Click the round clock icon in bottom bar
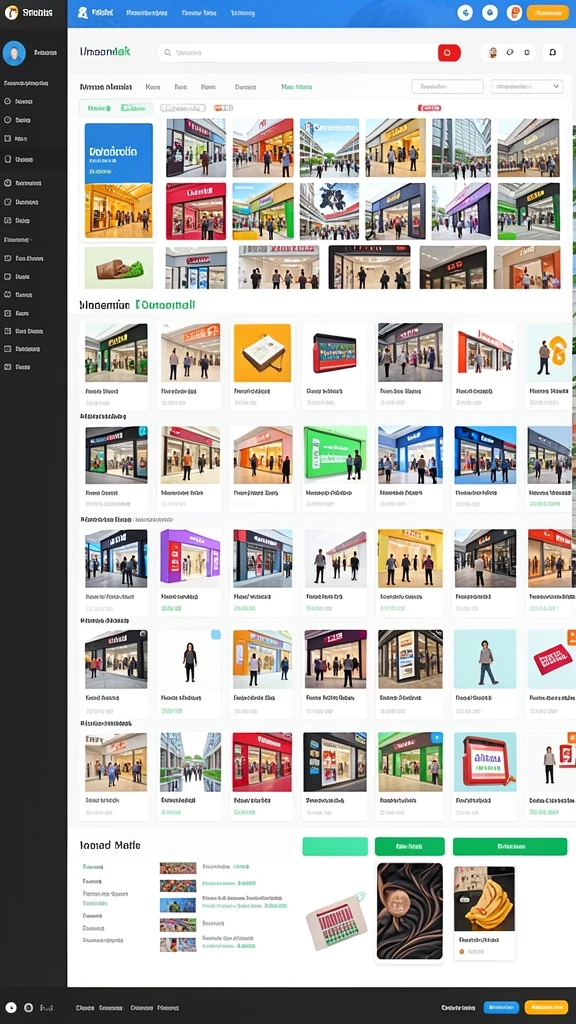 point(11,1008)
